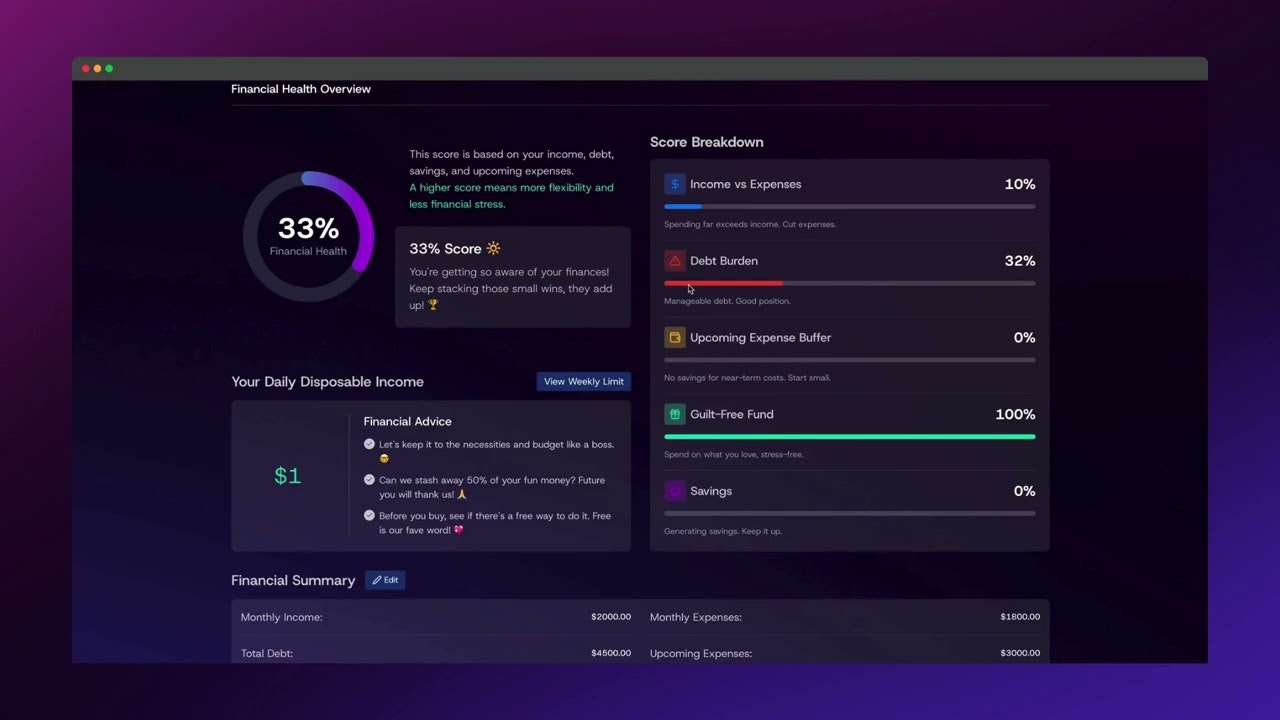
Task: Click 'Generating savings. Keep it up.' note
Action: click(723, 531)
